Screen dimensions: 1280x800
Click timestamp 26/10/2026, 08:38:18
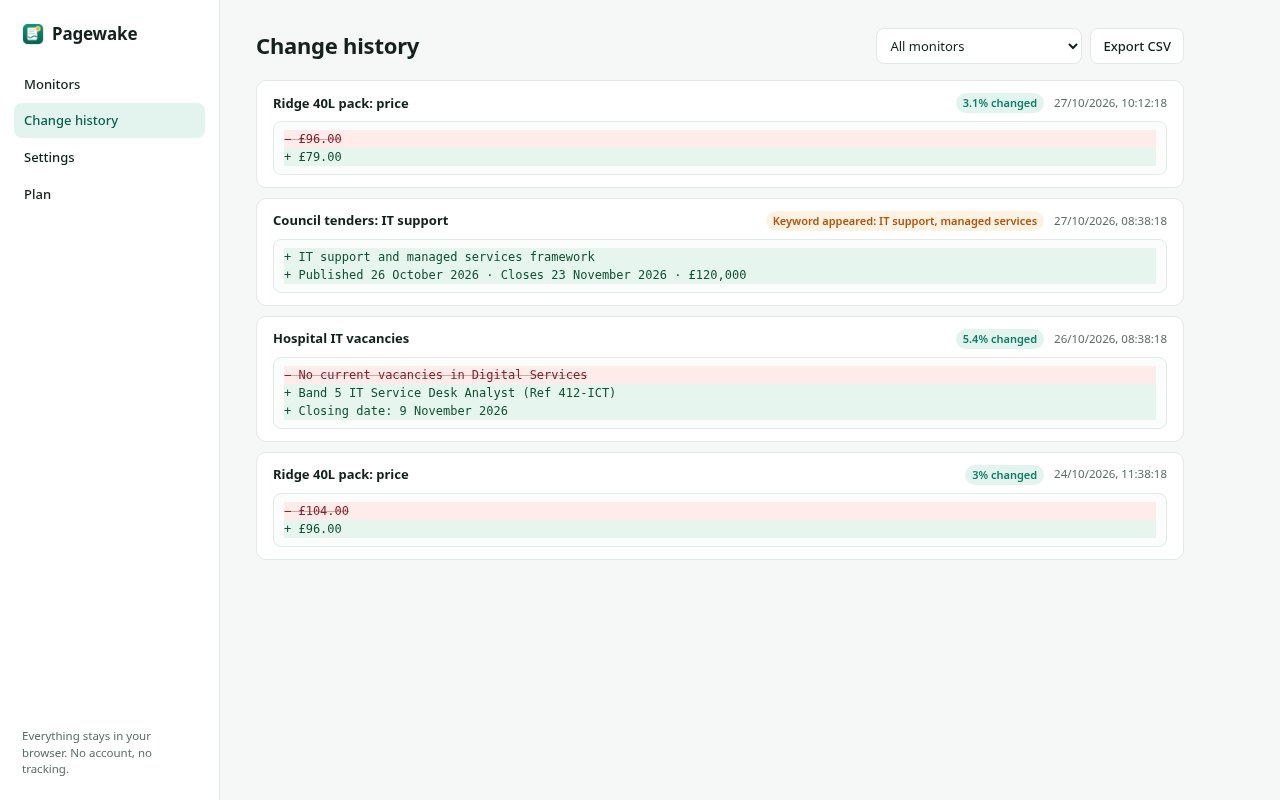pyautogui.click(x=1110, y=339)
